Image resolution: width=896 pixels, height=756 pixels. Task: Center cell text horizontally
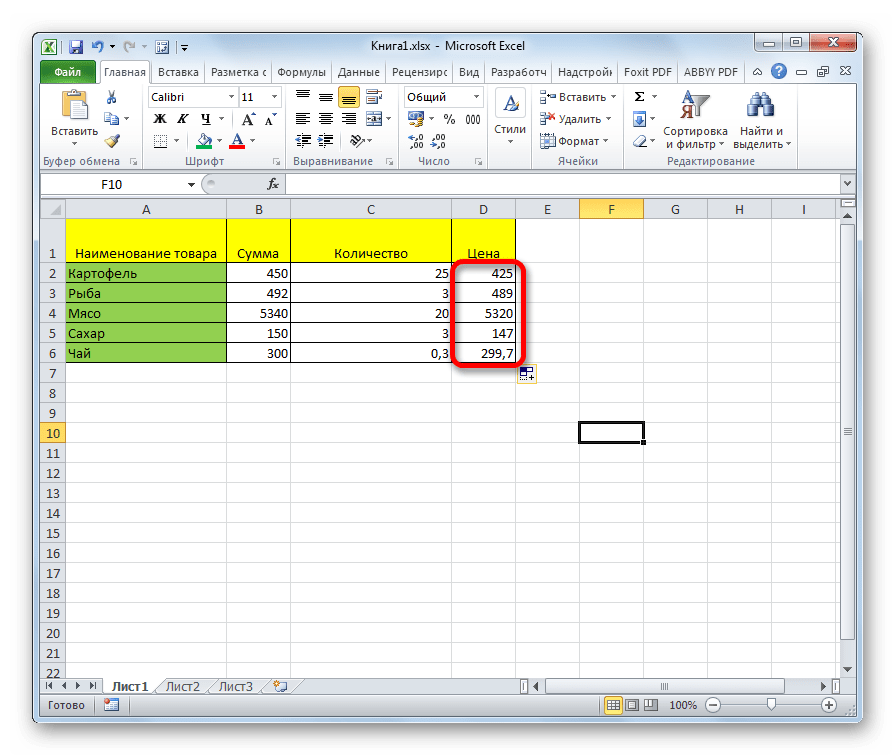326,119
